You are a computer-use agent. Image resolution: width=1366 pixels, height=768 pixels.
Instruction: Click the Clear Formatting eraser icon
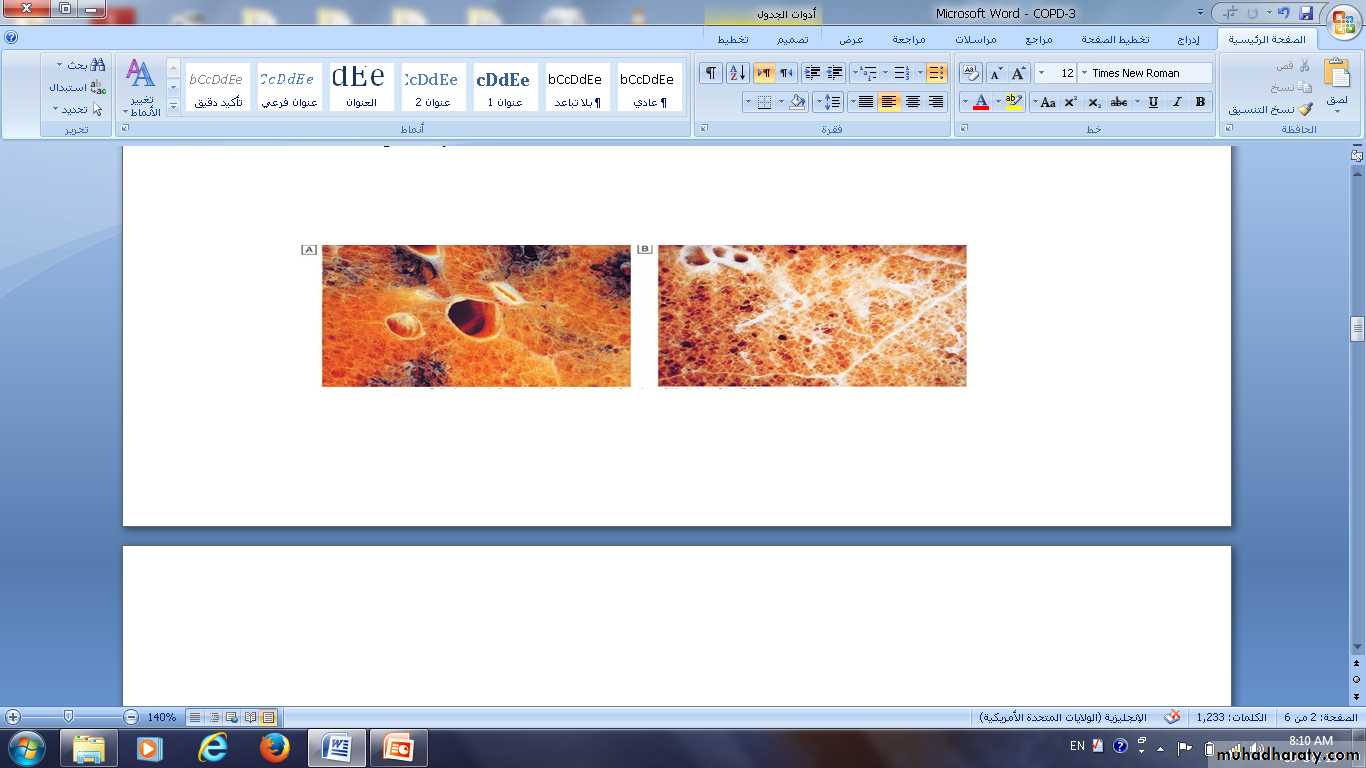coord(970,73)
